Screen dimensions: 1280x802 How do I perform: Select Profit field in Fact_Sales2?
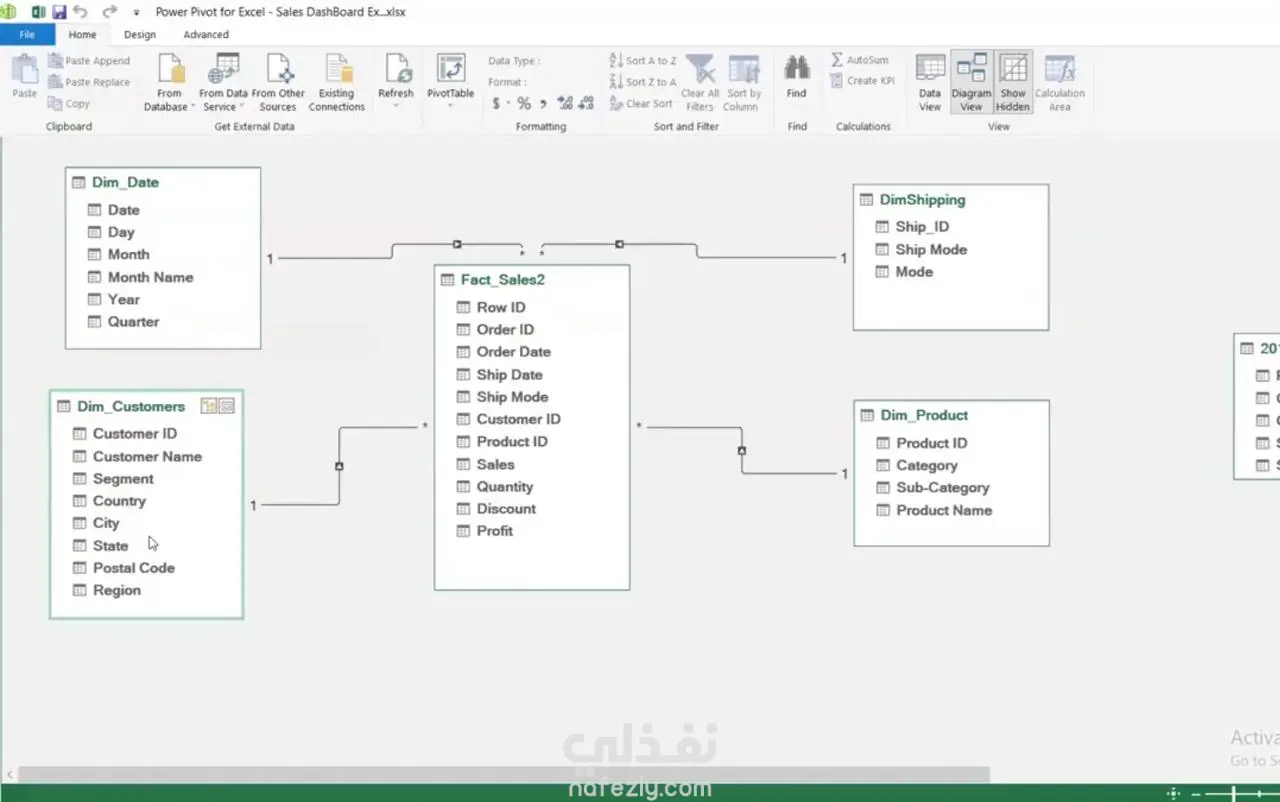(x=494, y=531)
